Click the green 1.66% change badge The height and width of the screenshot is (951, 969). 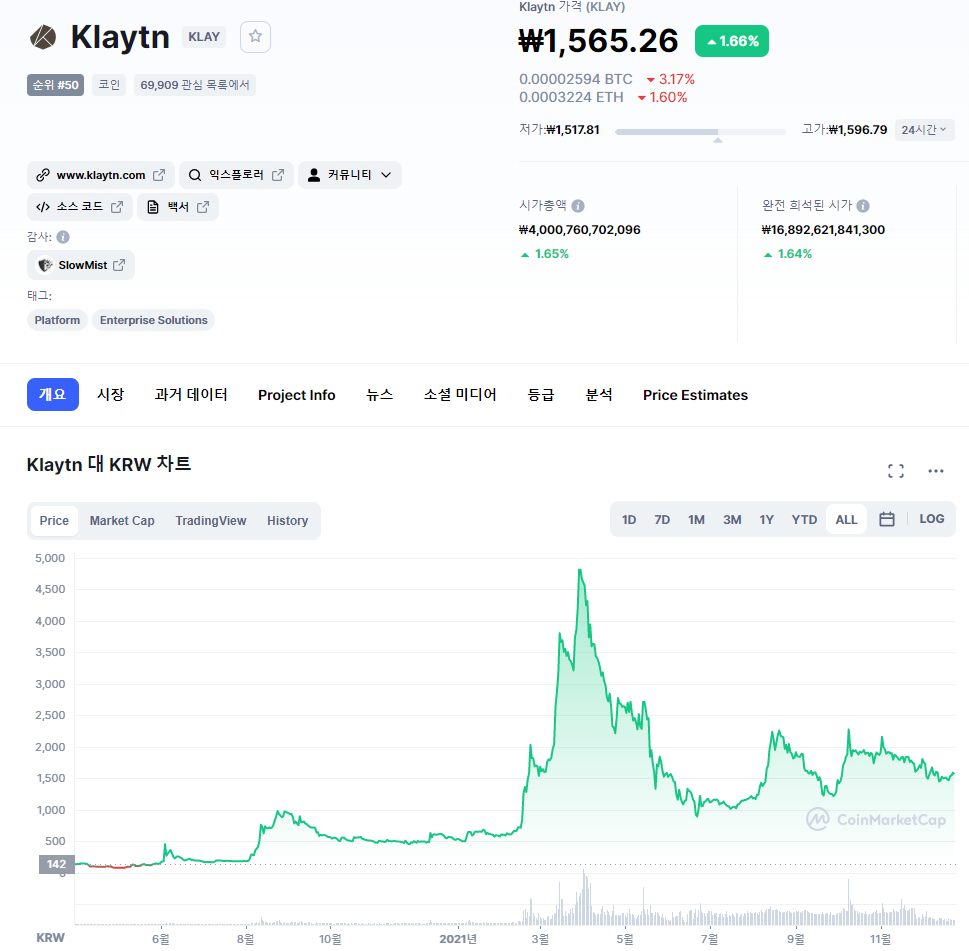(x=732, y=41)
